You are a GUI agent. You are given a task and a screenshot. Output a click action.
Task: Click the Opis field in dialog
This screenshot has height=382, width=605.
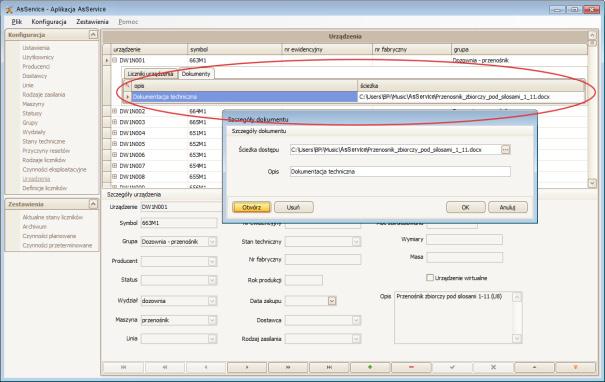coord(400,171)
